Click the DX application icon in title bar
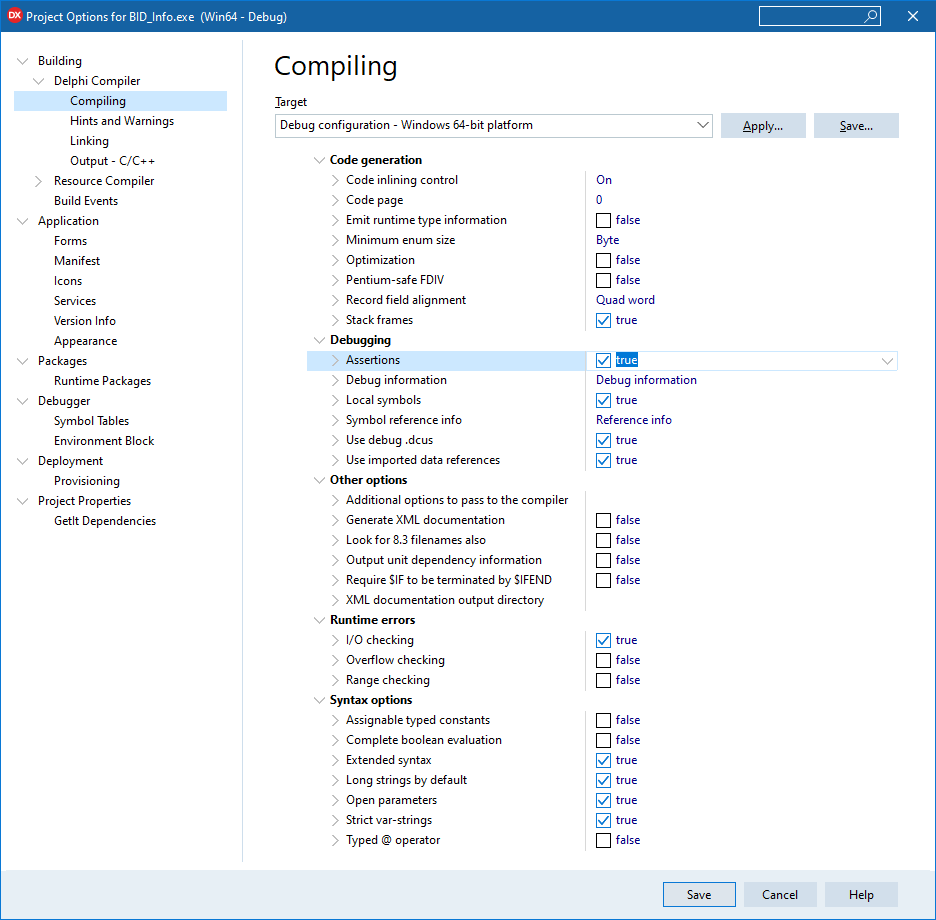The image size is (936, 920). coord(14,16)
